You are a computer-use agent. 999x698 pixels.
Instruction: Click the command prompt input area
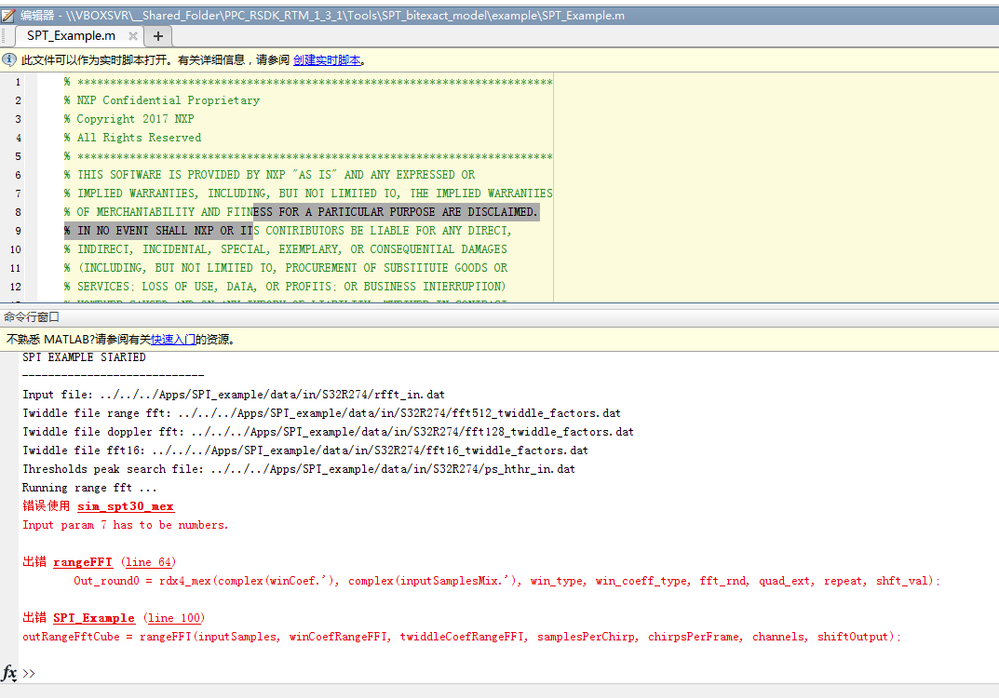(510, 673)
